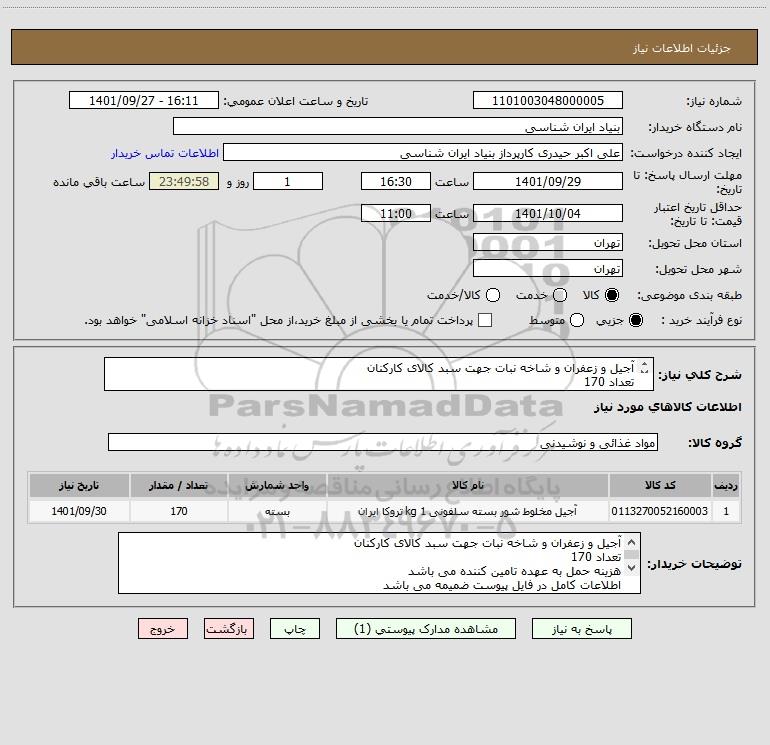Click the شهر محل تحویل field تهران
This screenshot has width=770, height=745.
click(x=548, y=268)
